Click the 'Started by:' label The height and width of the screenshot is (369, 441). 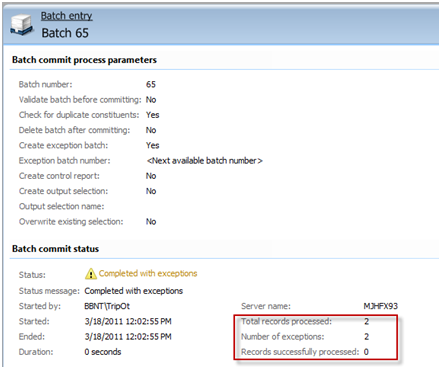(x=40, y=306)
